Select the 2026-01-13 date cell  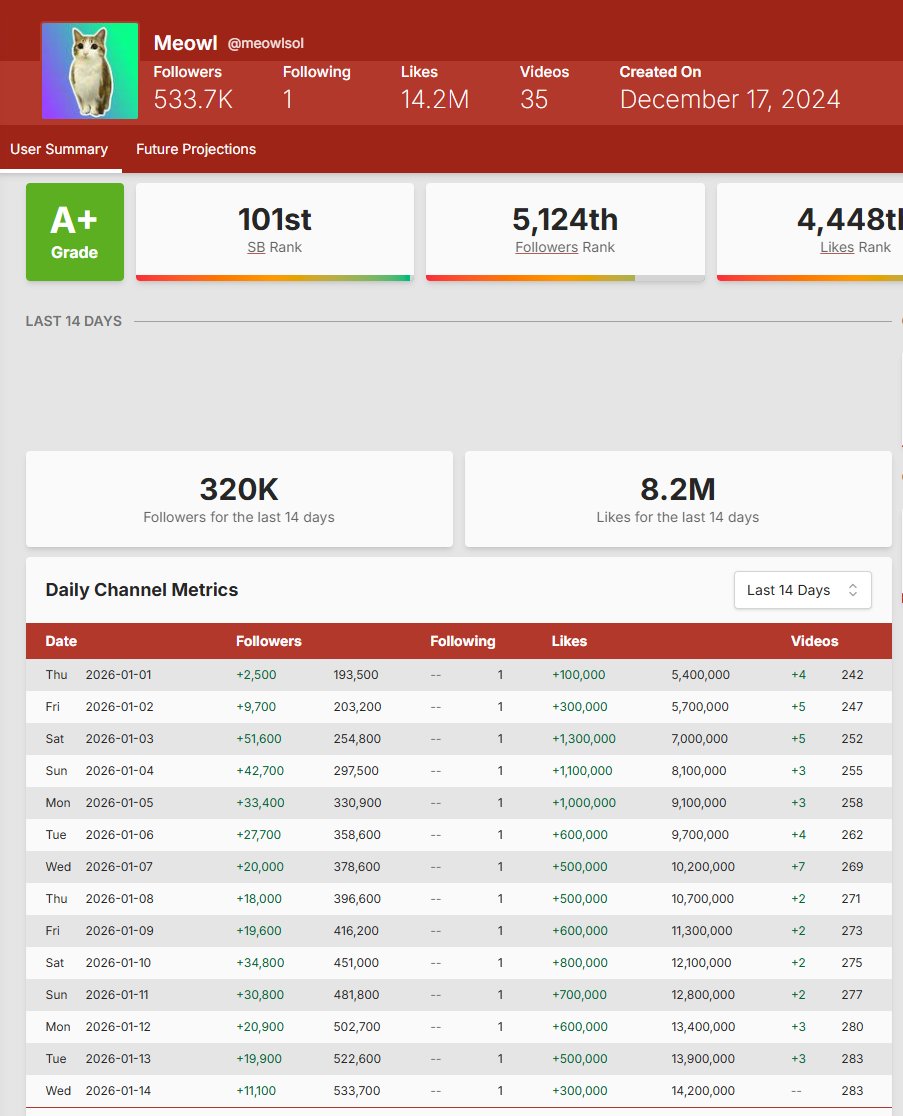tap(118, 1059)
